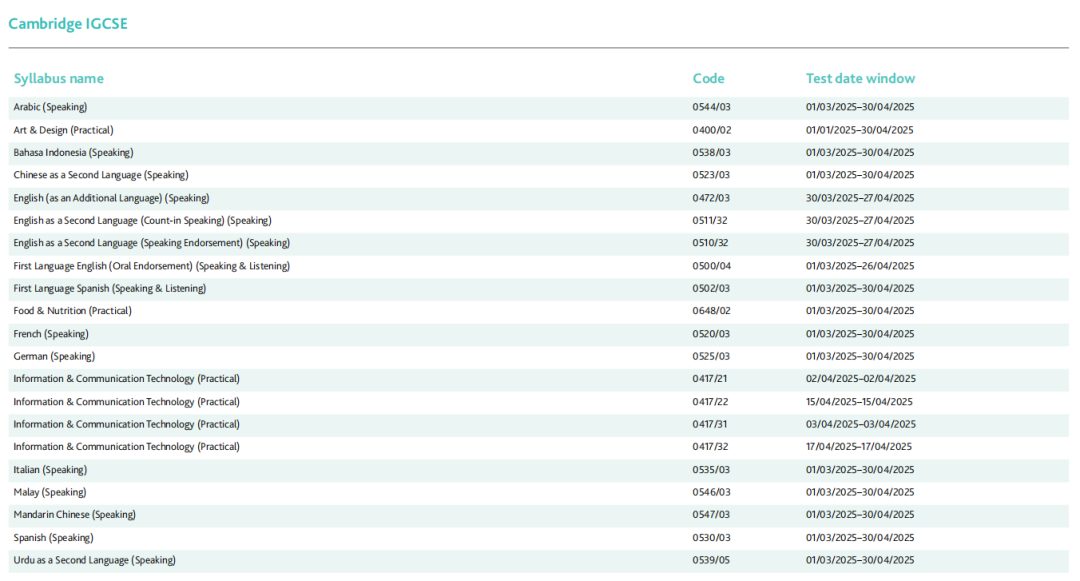Click Chinese as a Second Language (Speaking)
This screenshot has width=1080, height=581.
point(101,175)
